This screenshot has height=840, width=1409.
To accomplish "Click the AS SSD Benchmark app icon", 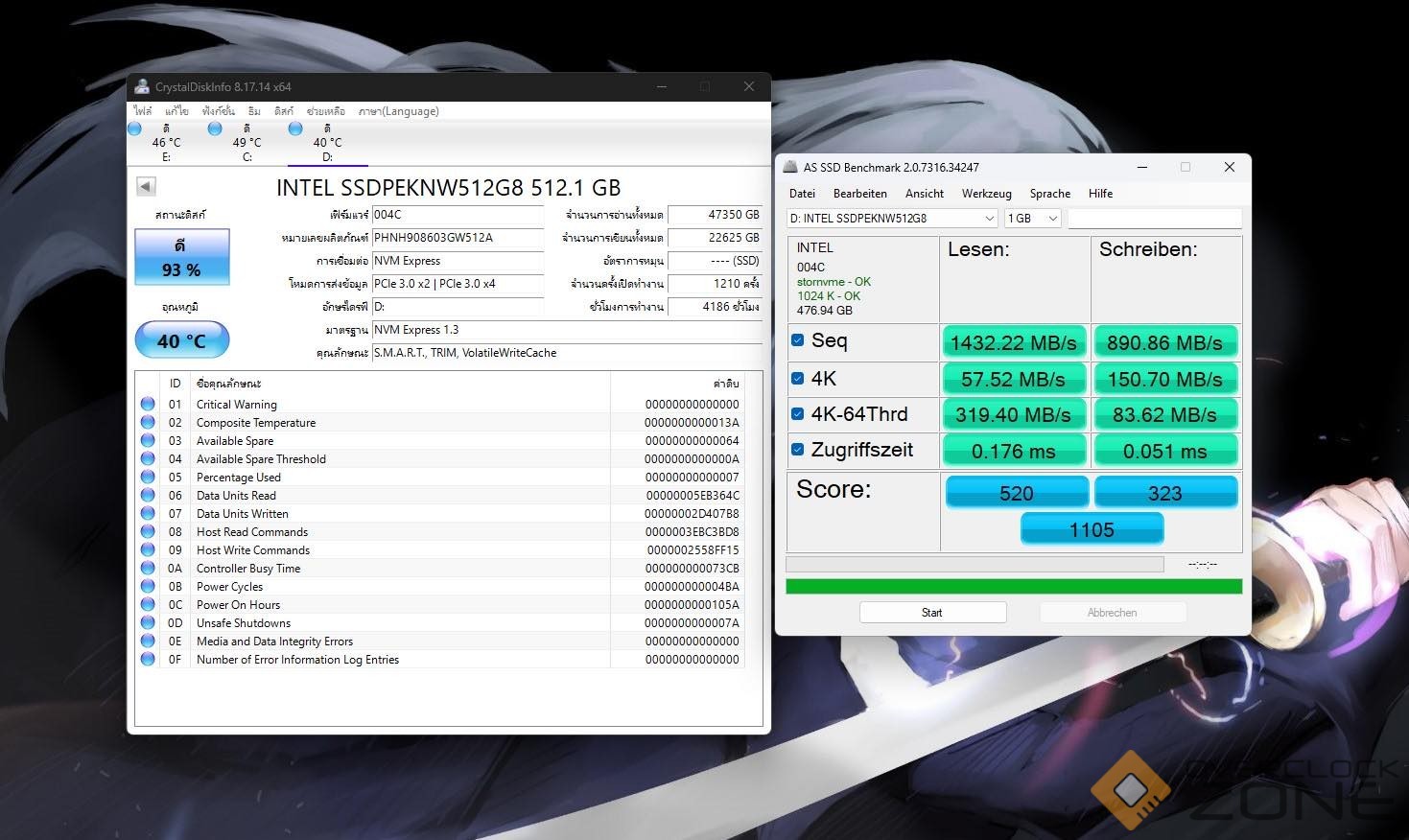I will 790,167.
